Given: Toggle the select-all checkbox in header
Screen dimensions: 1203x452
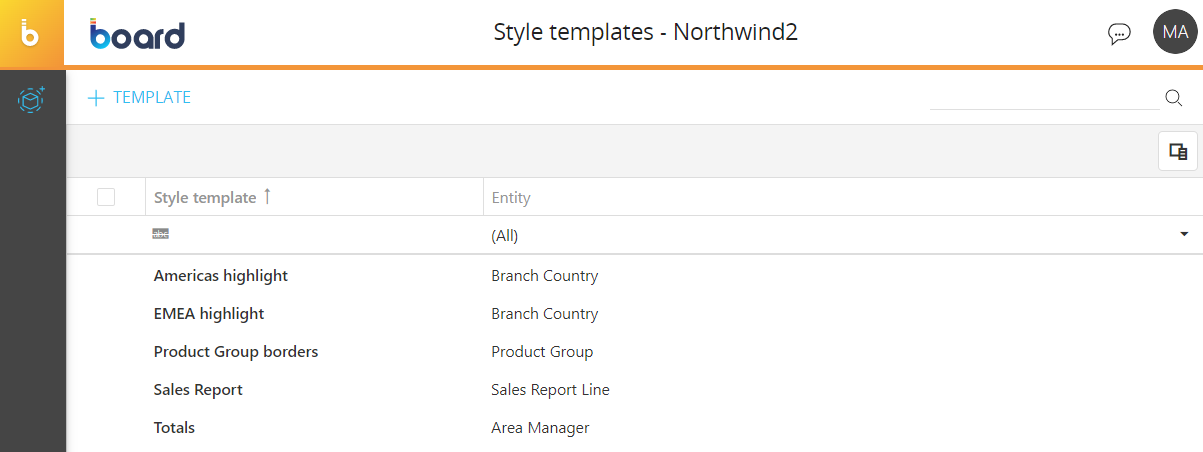Looking at the screenshot, I should [106, 197].
